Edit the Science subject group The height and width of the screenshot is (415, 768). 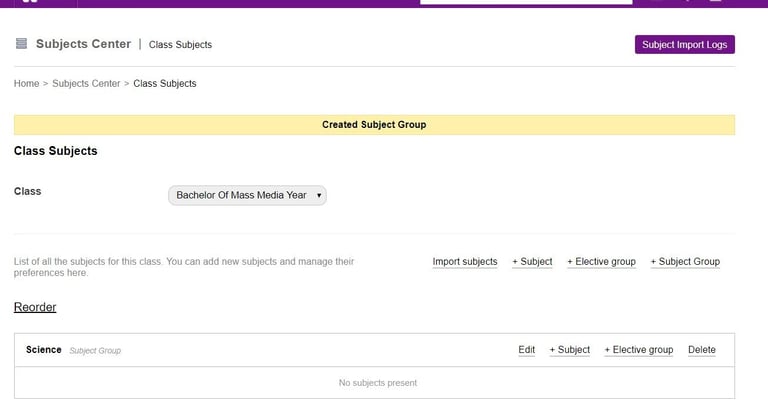click(x=527, y=350)
